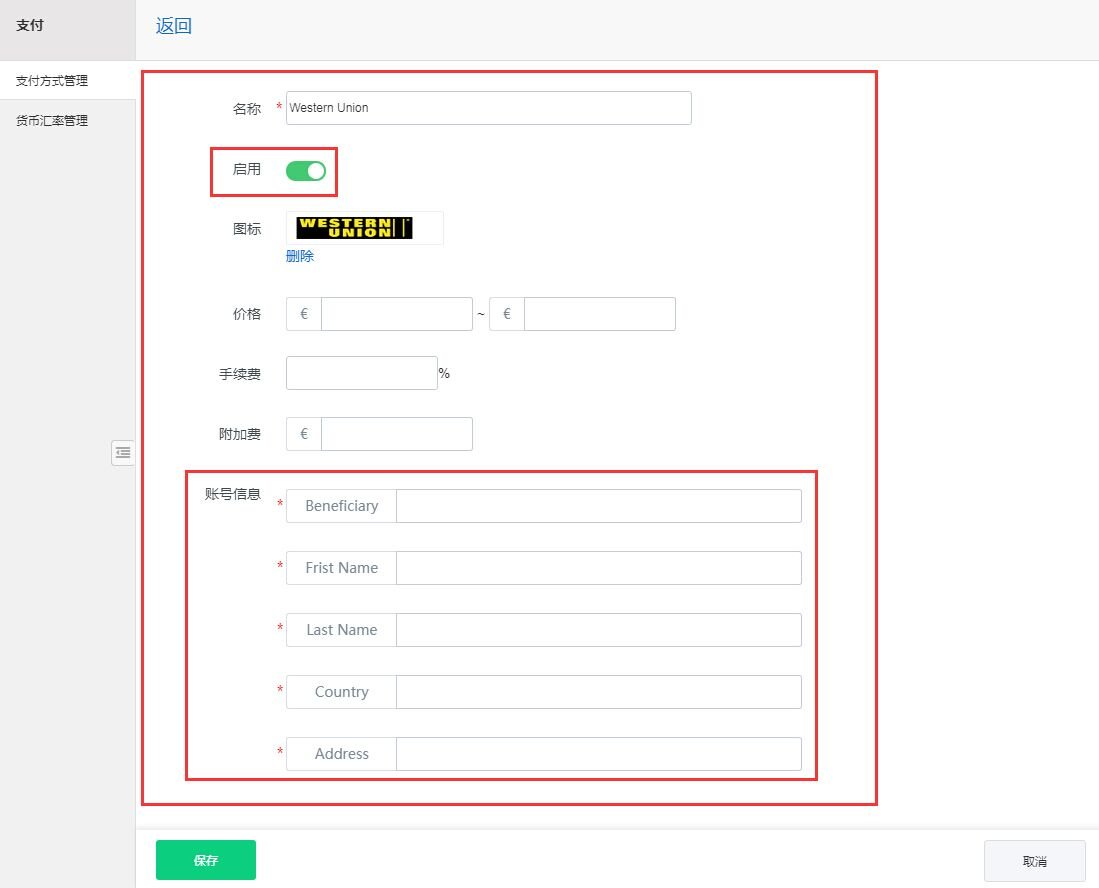Click the sidebar collapse icon
The height and width of the screenshot is (888, 1099).
[x=122, y=453]
